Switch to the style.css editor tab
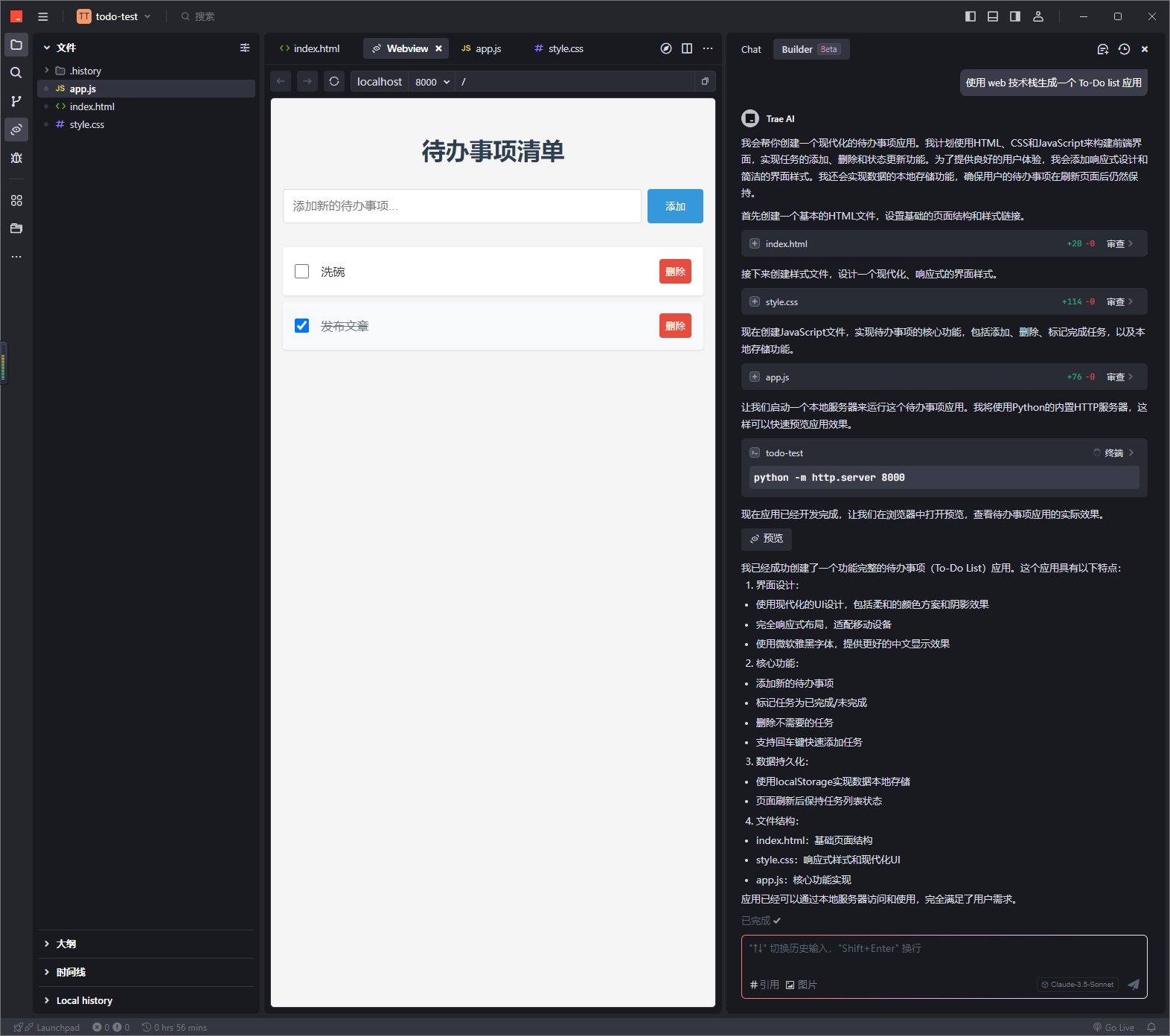Screen dimensions: 1170x1036 coord(559,48)
